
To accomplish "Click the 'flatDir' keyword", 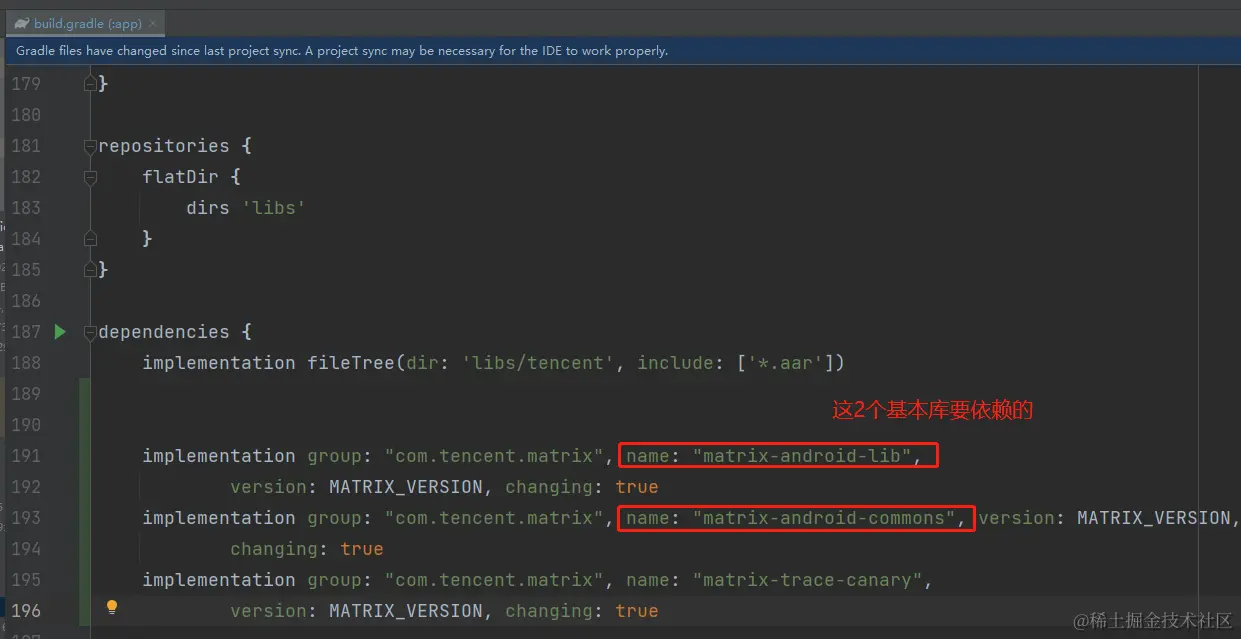I will point(181,177).
